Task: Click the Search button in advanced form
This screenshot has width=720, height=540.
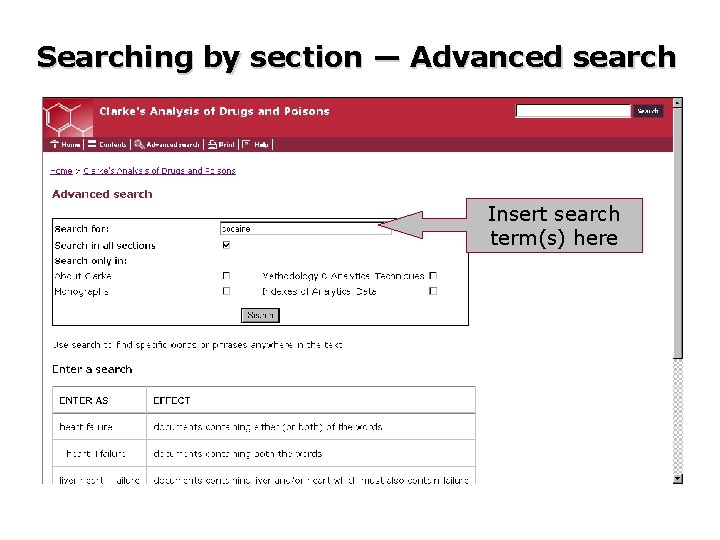Action: coord(260,315)
